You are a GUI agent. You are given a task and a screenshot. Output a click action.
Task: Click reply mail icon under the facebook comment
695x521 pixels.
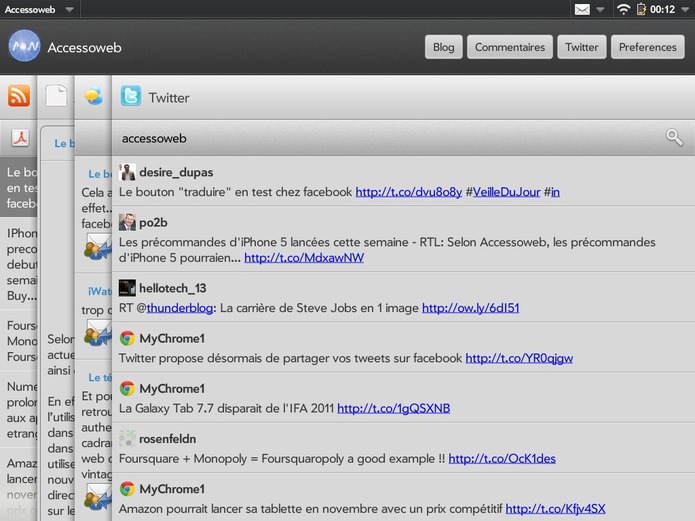[98, 247]
